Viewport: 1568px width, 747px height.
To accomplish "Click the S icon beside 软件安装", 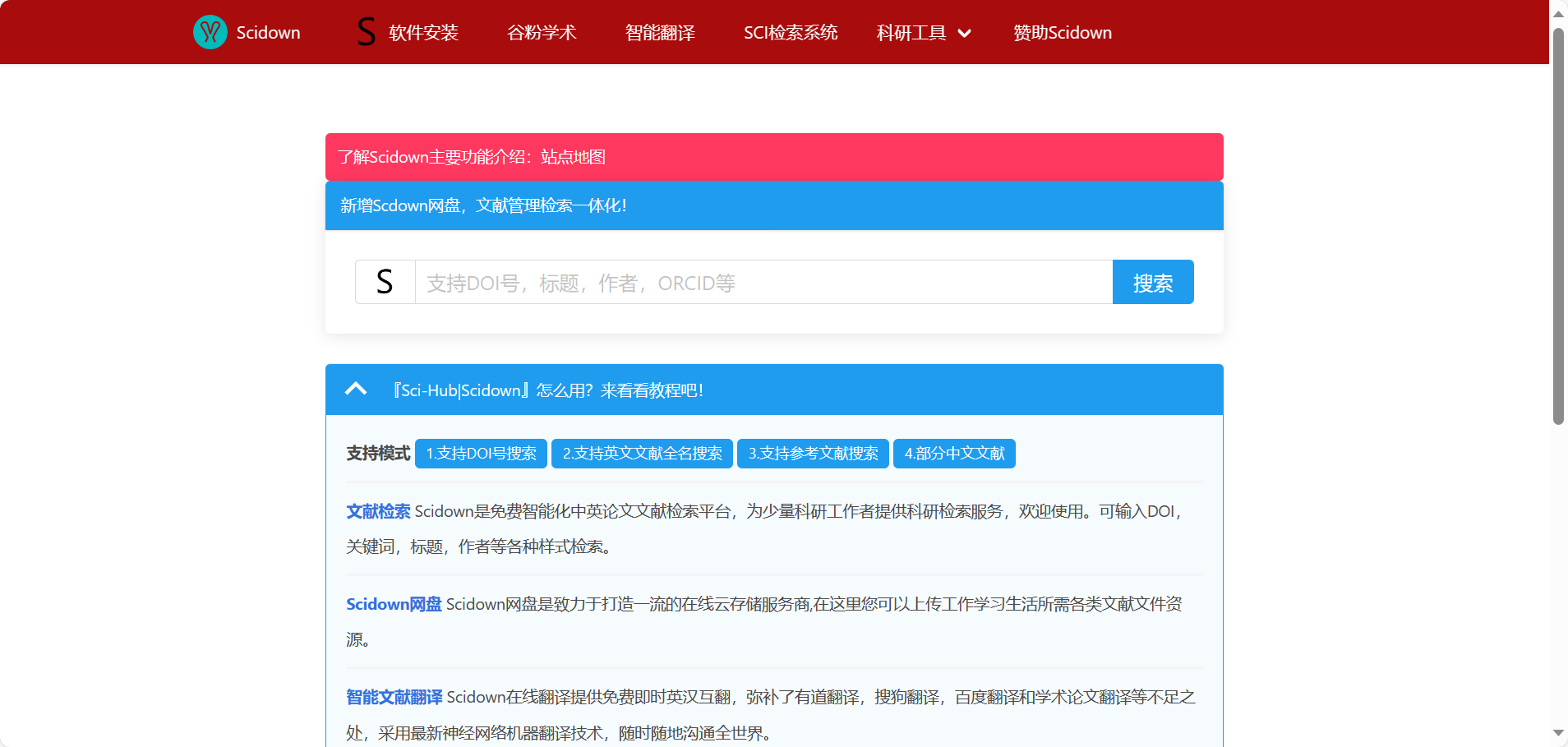I will click(x=367, y=32).
